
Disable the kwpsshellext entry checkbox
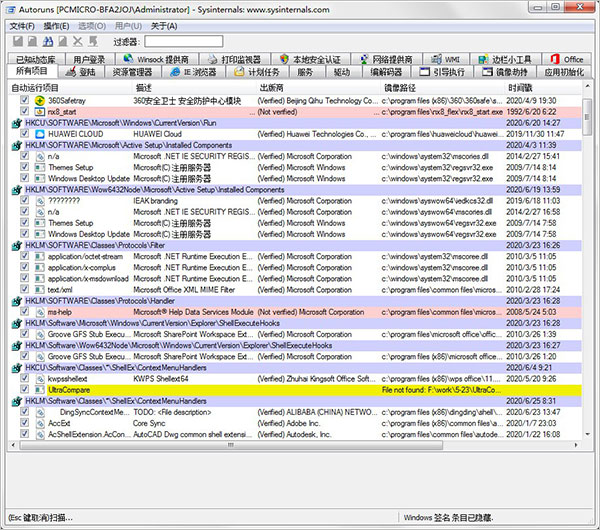[x=24, y=378]
